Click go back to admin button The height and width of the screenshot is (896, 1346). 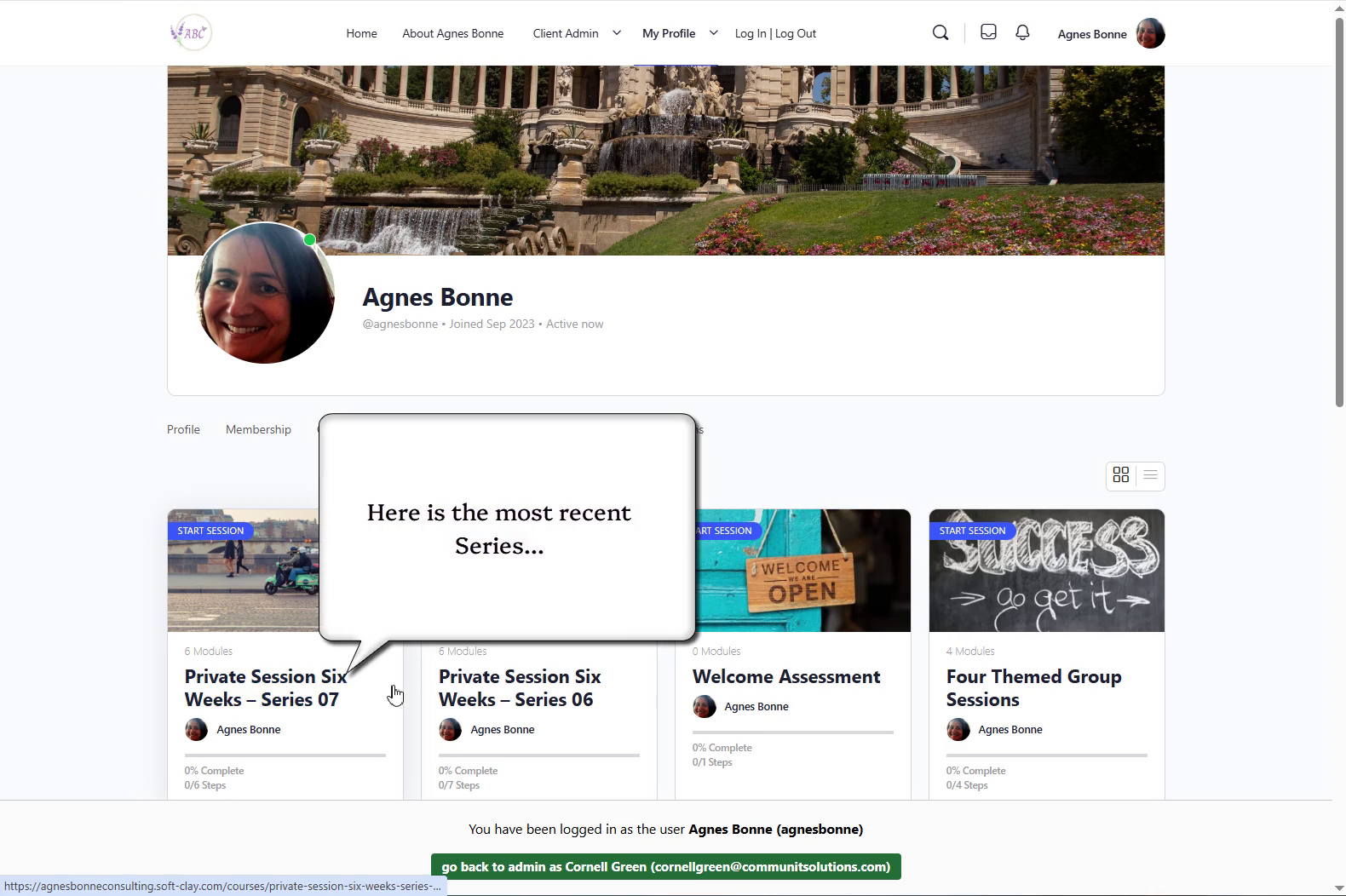point(665,867)
